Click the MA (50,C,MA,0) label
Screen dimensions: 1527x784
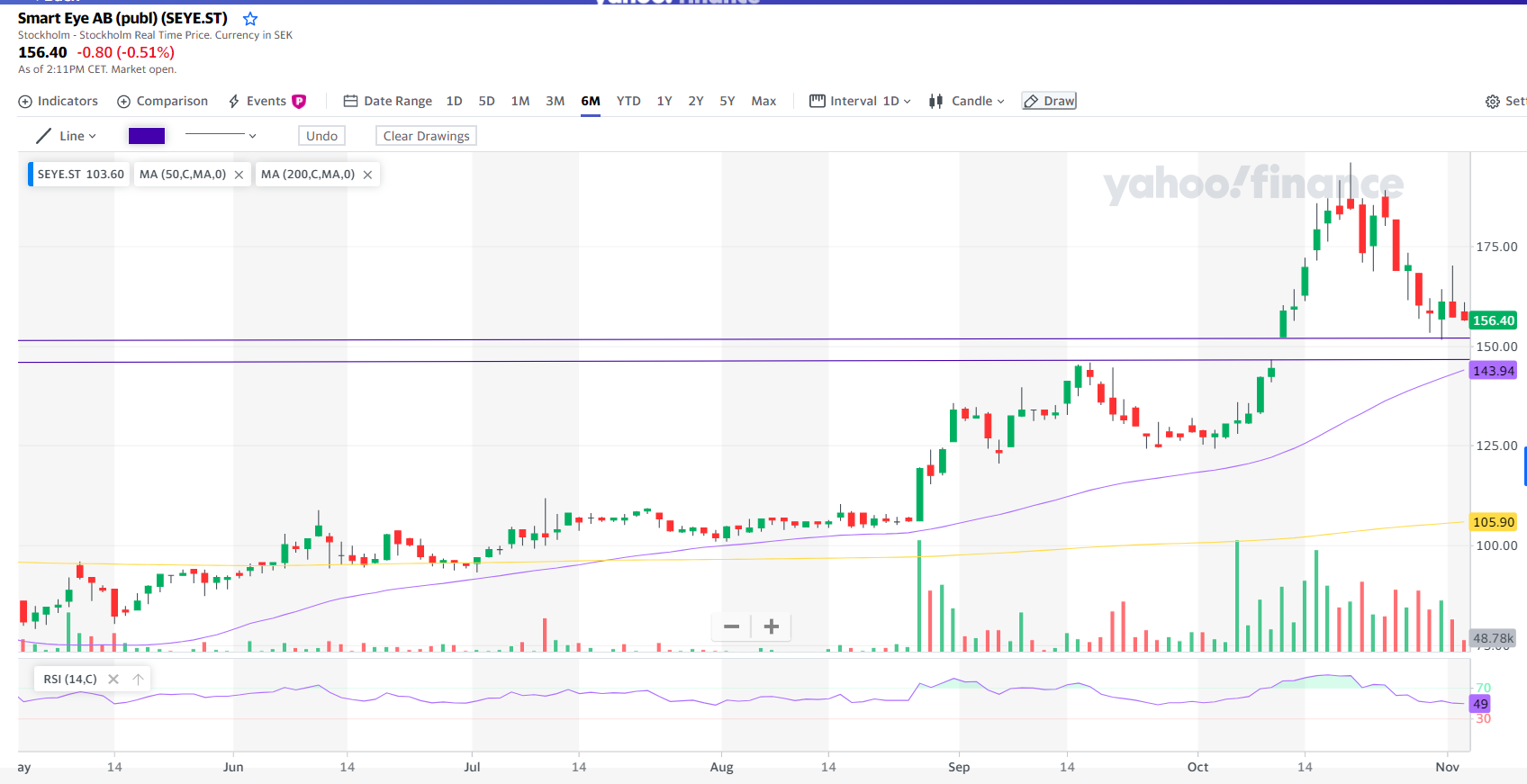tap(183, 174)
